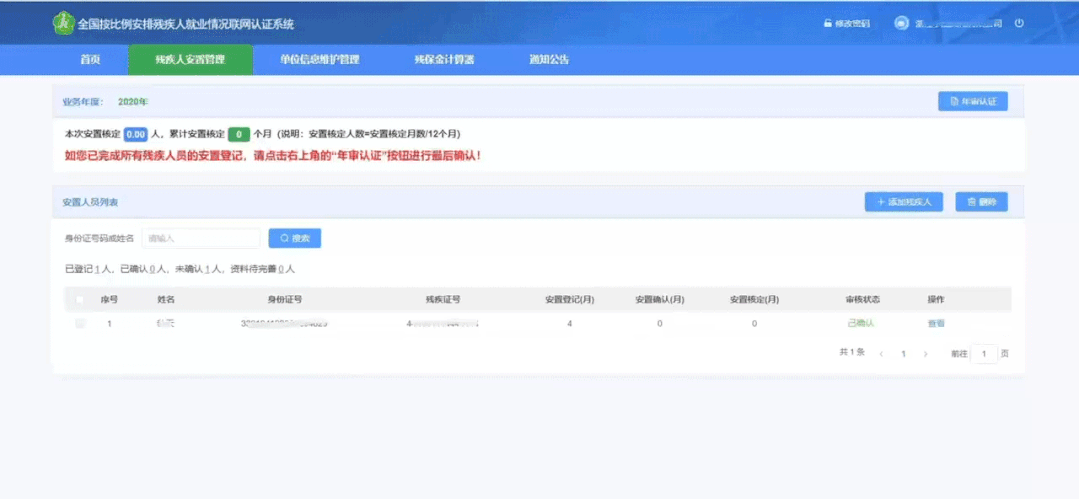Screen dimensions: 1079x499
Task: Click the 搜索 button
Action: (x=294, y=238)
